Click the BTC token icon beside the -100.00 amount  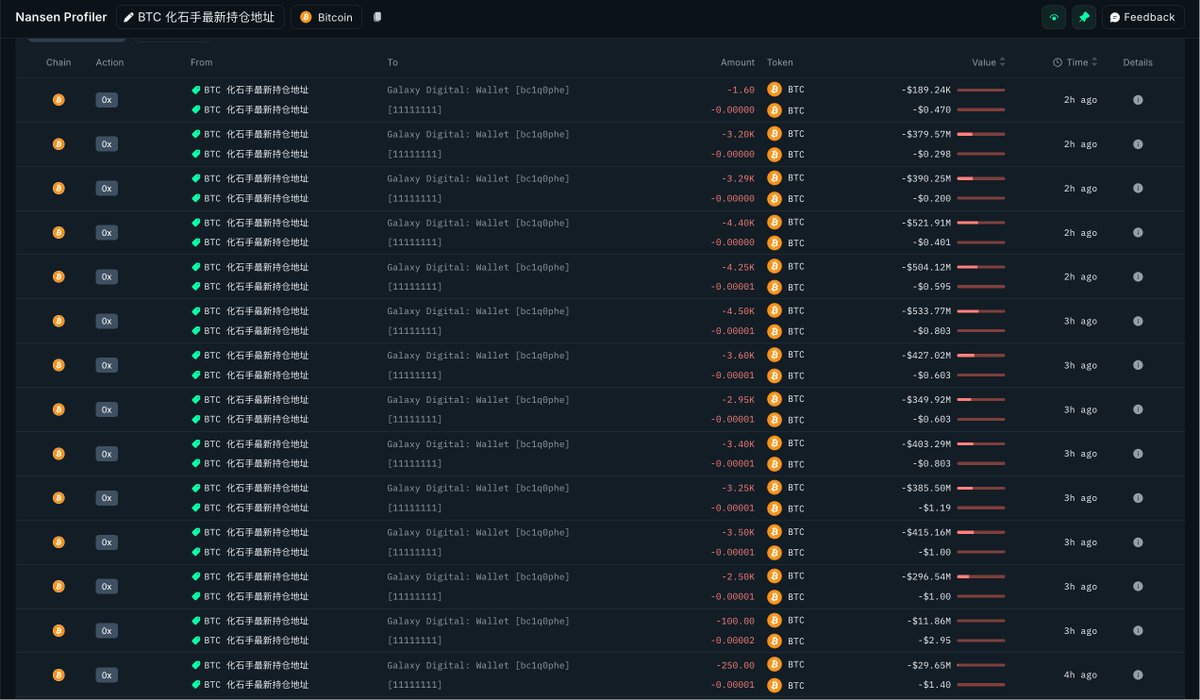[774, 621]
